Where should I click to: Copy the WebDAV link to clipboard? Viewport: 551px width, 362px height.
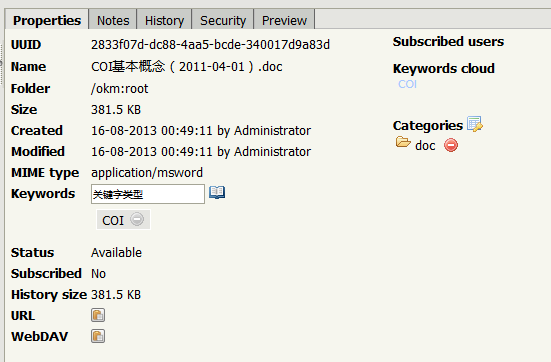click(x=98, y=336)
